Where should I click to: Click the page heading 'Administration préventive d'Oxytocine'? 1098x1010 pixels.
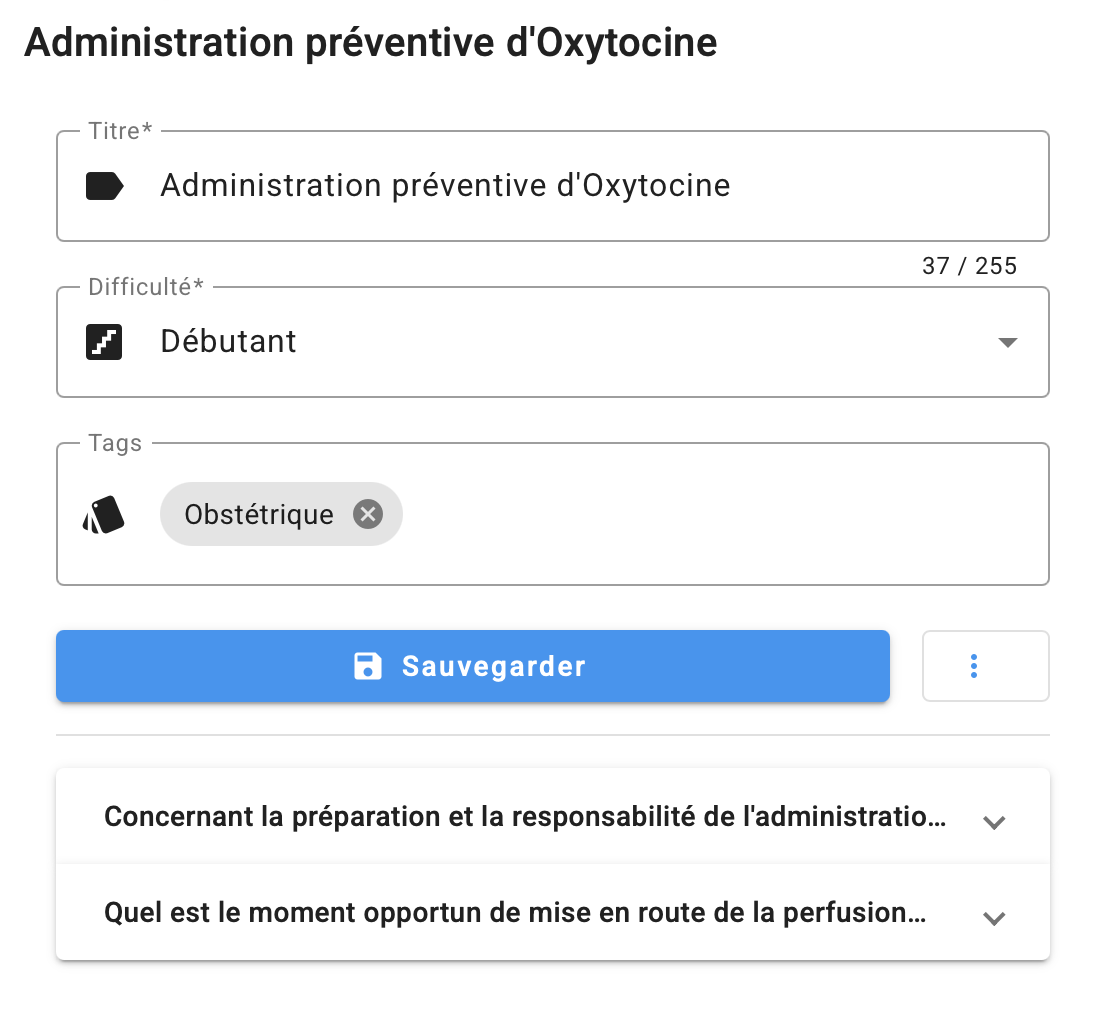click(x=371, y=43)
